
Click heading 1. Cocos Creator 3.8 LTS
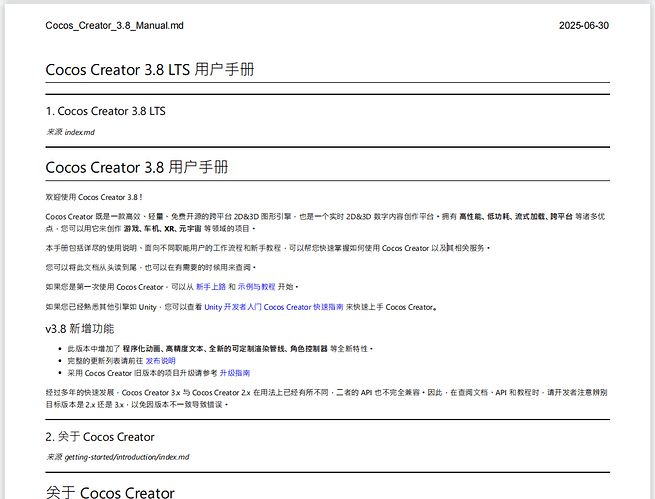[106, 111]
